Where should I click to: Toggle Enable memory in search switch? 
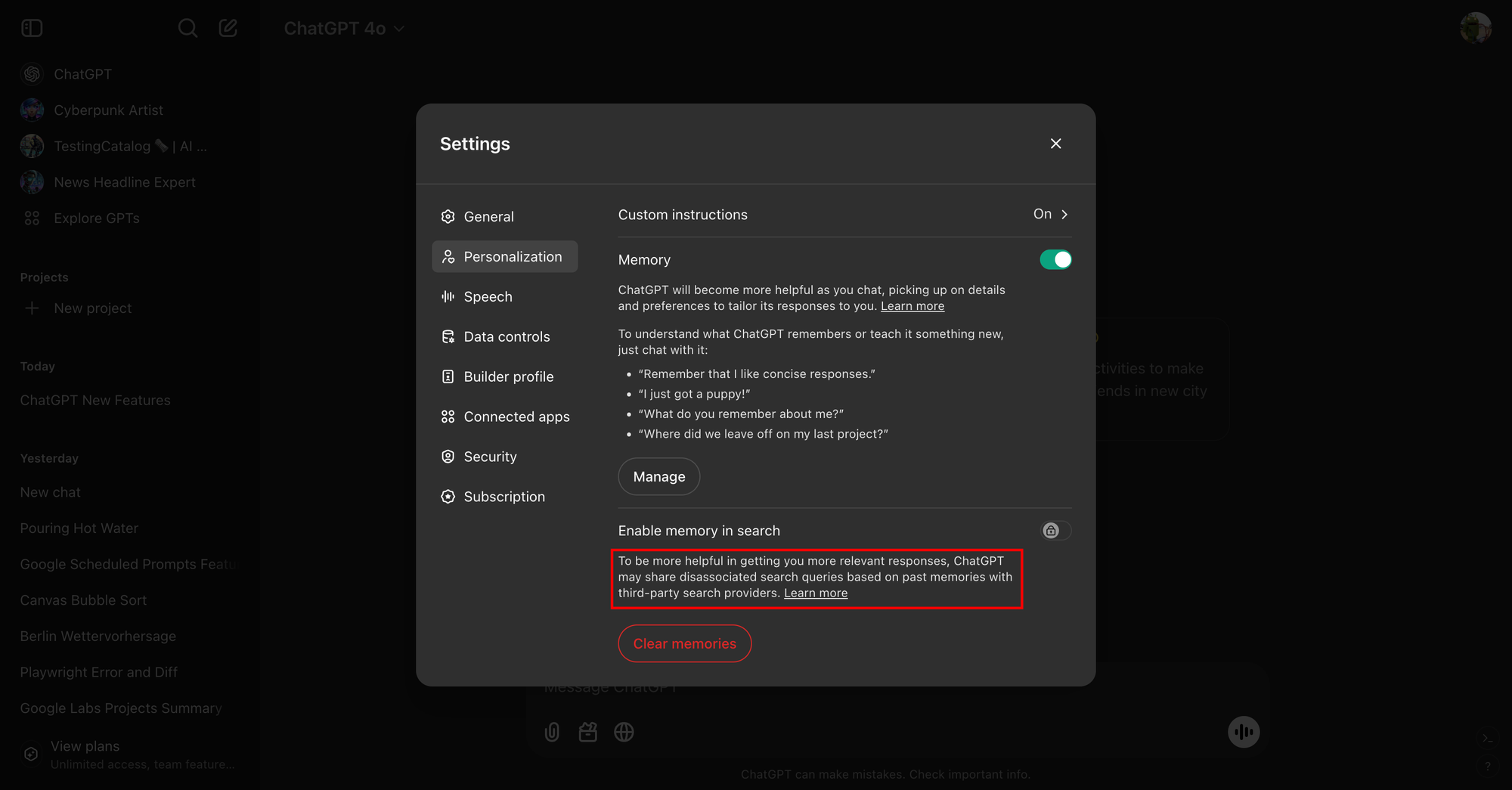coord(1055,531)
